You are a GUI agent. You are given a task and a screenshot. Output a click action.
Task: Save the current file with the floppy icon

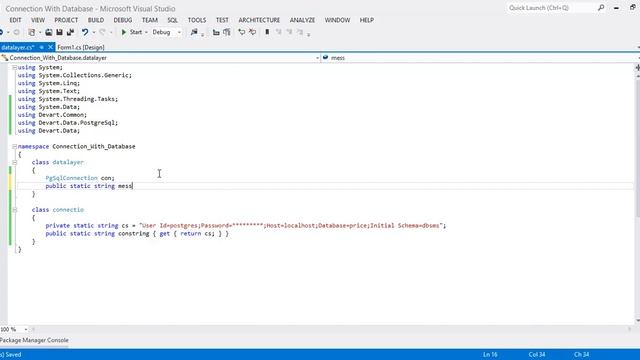click(59, 32)
